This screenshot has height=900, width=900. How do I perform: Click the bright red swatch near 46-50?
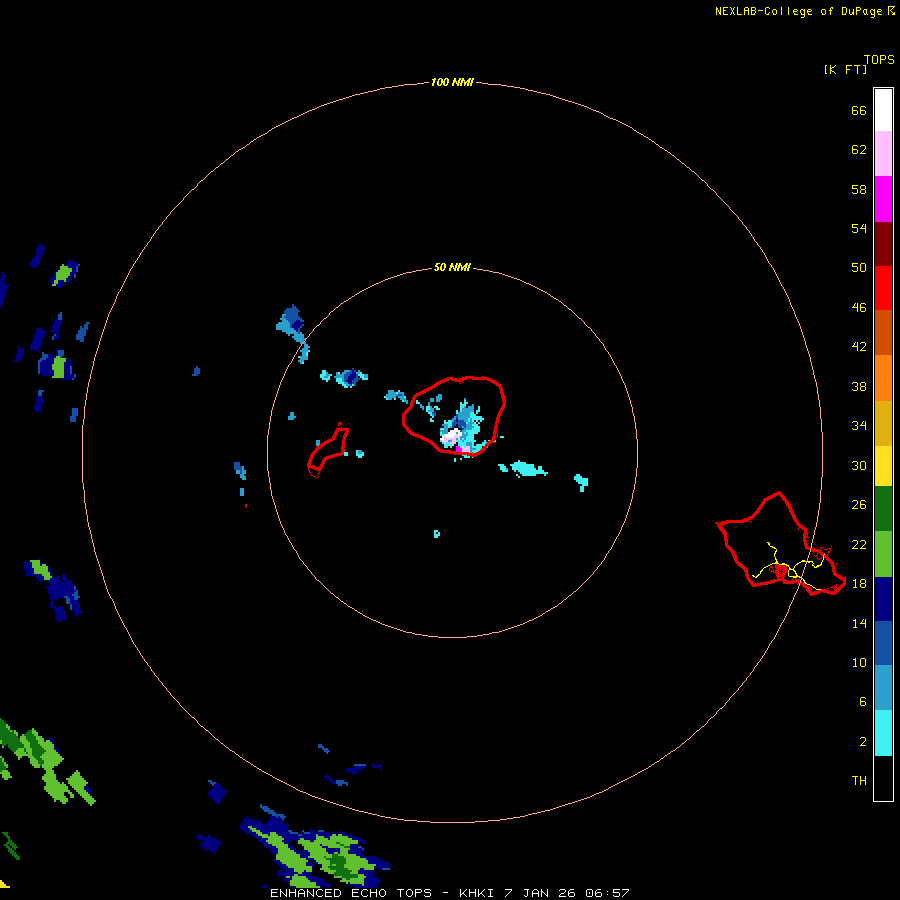coord(883,288)
